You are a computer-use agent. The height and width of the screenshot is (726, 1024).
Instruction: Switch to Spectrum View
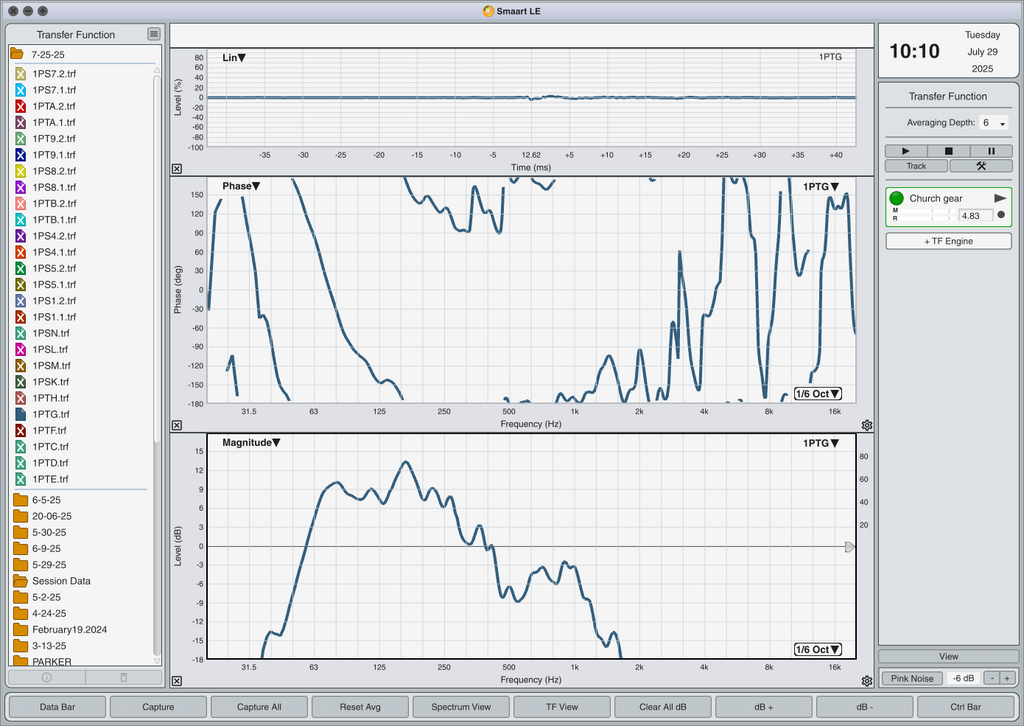(x=461, y=707)
